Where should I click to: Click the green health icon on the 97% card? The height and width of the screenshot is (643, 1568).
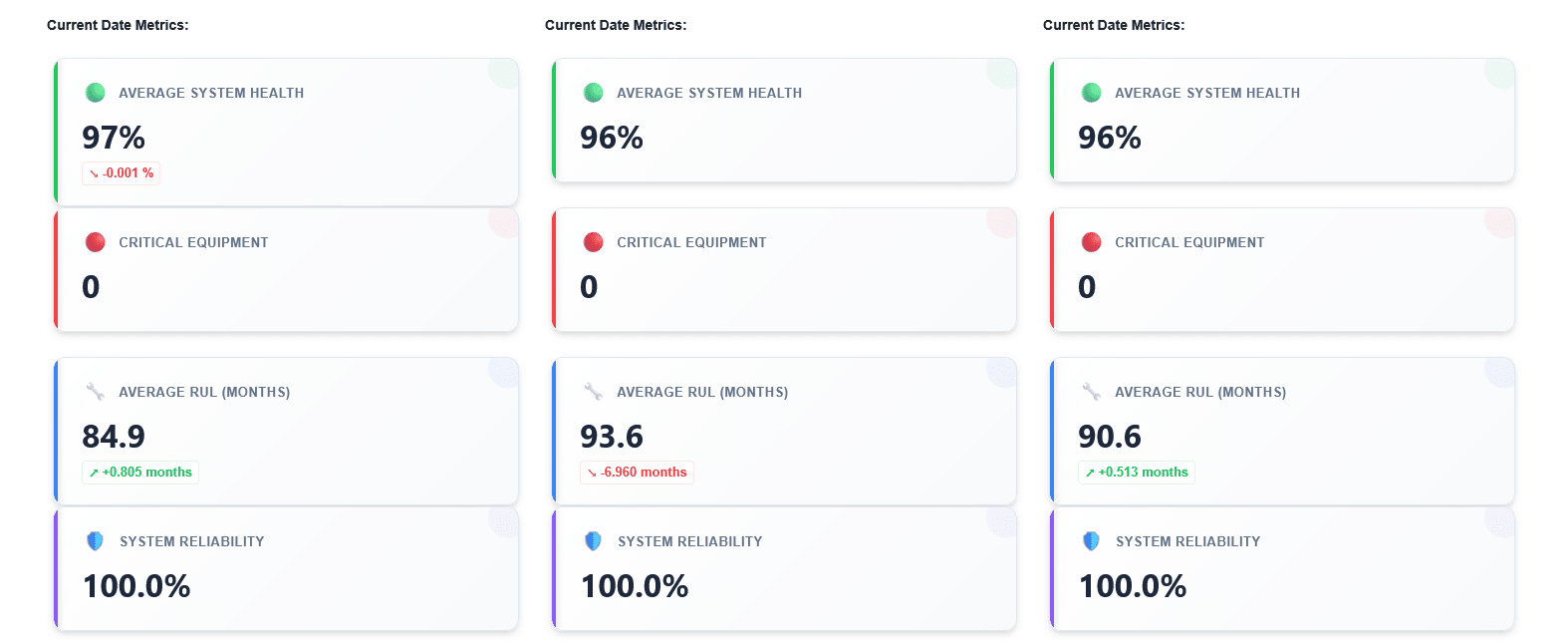(96, 93)
